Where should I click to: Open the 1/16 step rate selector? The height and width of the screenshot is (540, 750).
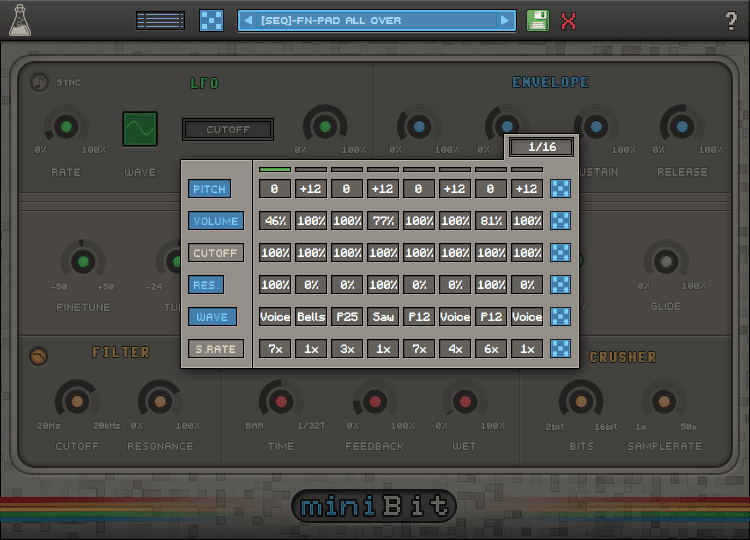tap(541, 147)
